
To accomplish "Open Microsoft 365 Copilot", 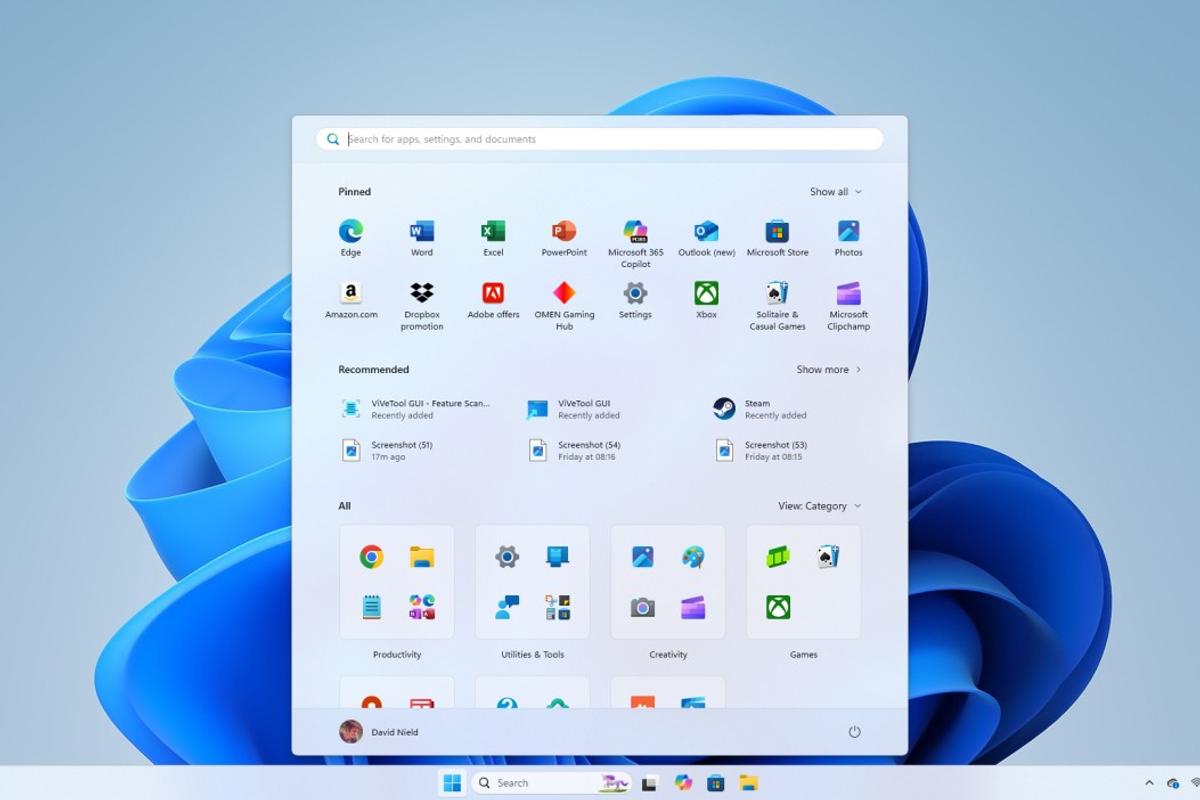I will pos(635,230).
